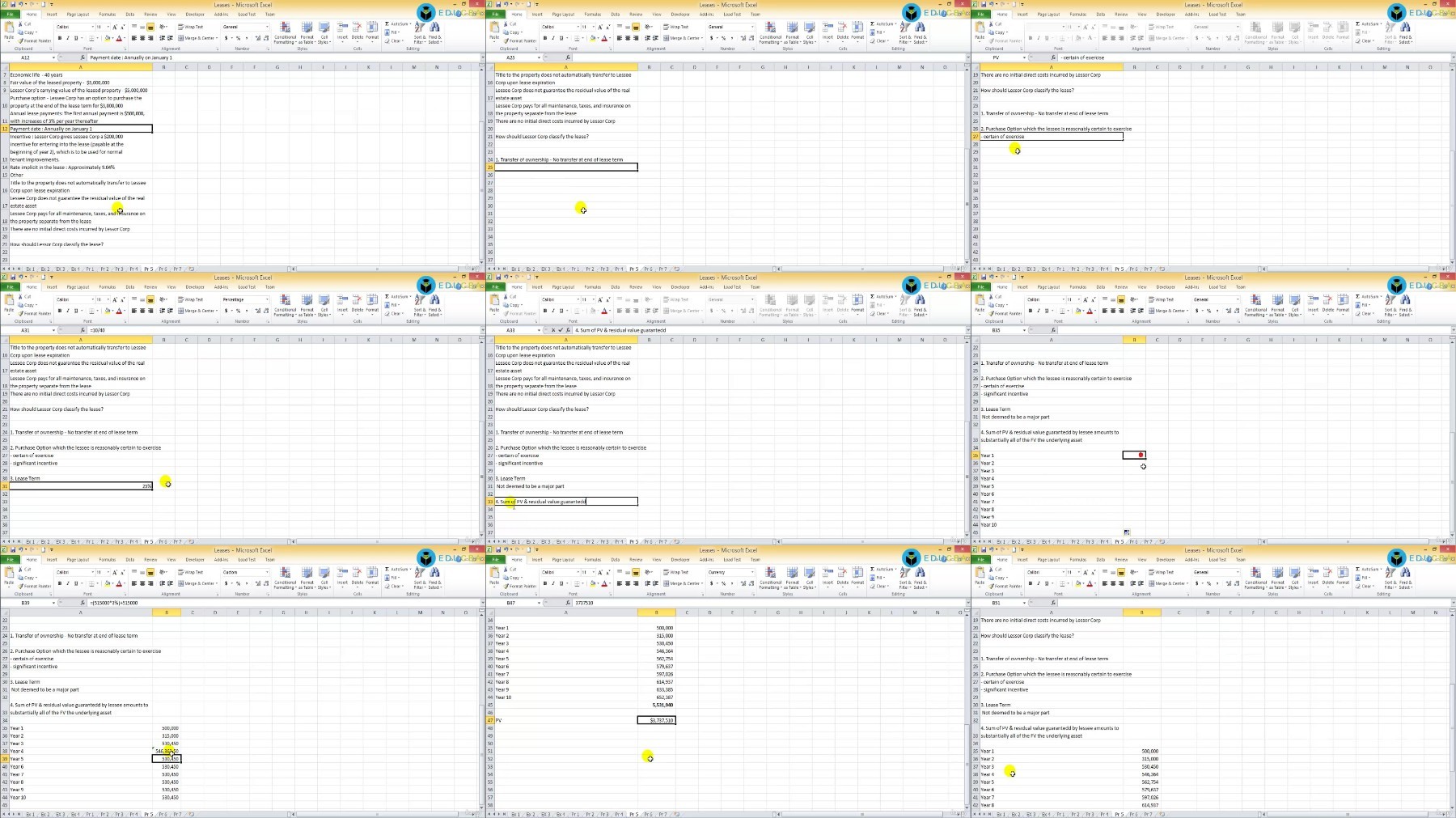Apply Percent Style in the A31 window
Screen dimensions: 1456x818
[238, 311]
